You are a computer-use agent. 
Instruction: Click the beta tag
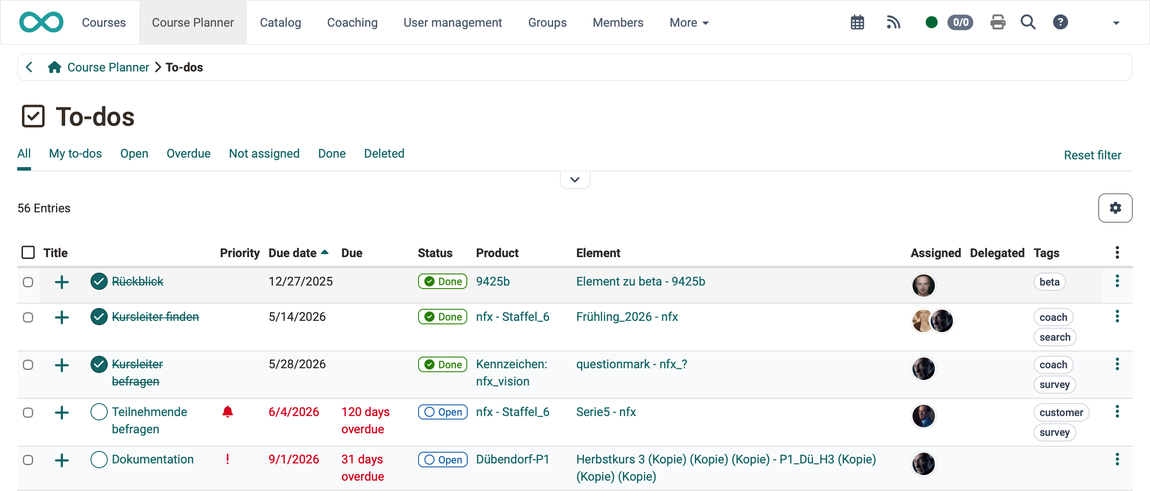click(x=1050, y=281)
